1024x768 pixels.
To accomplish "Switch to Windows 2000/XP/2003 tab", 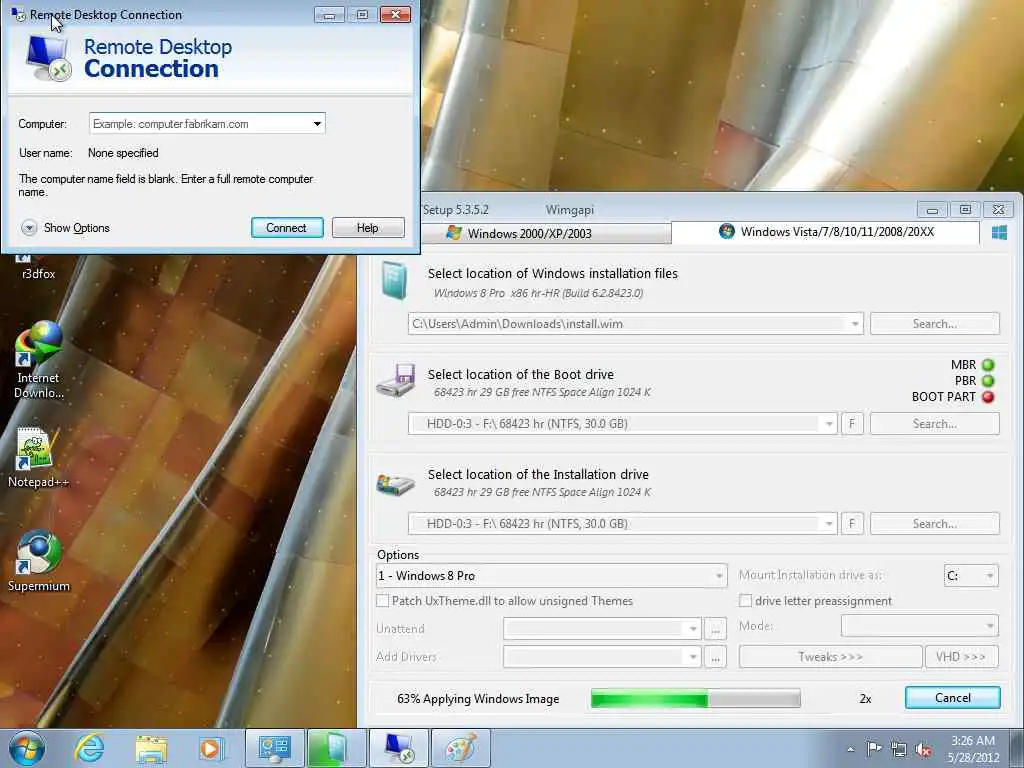I will point(546,234).
